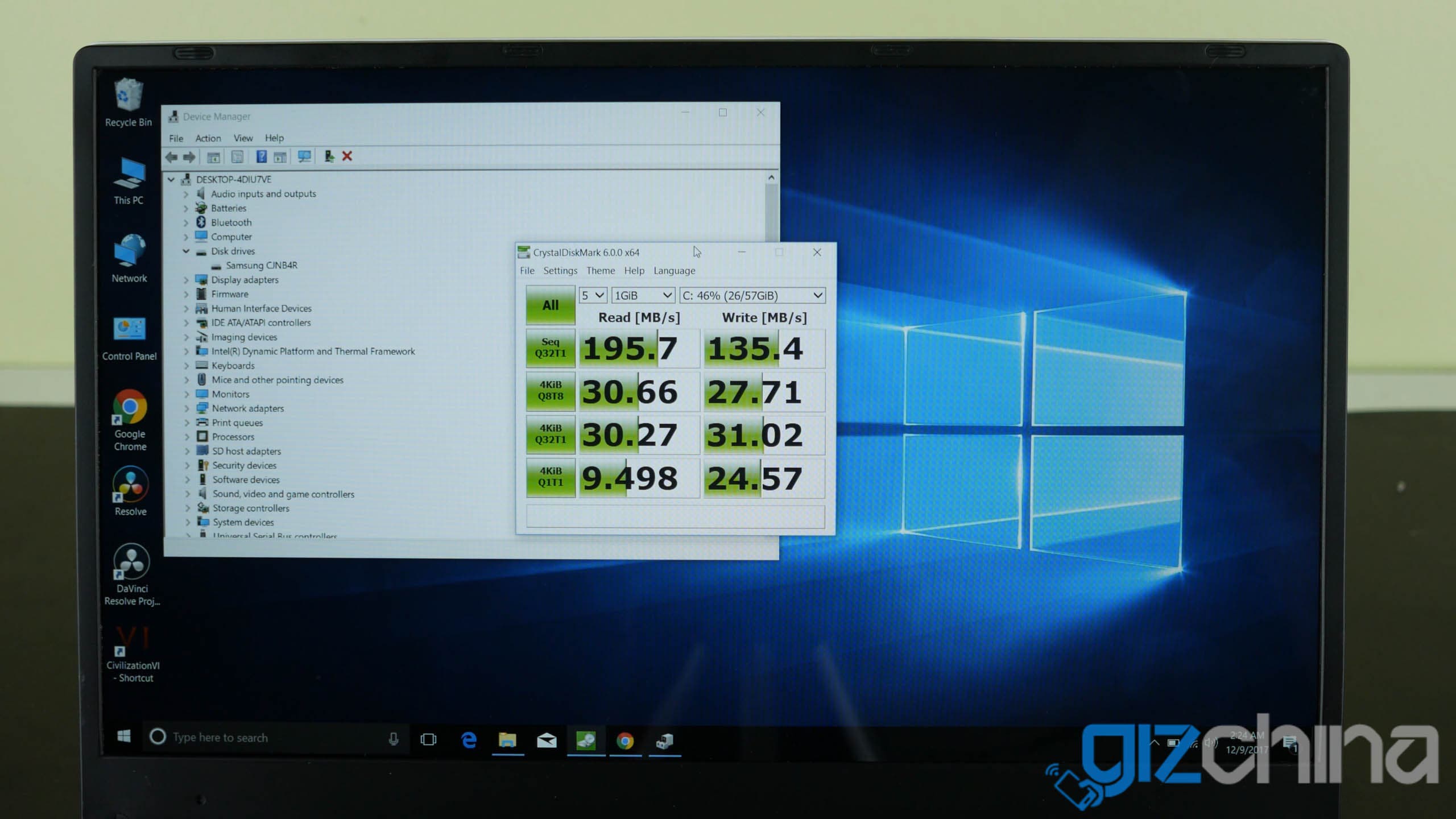Click the red X uninstall device icon
This screenshot has width=1456, height=819.
click(x=347, y=156)
